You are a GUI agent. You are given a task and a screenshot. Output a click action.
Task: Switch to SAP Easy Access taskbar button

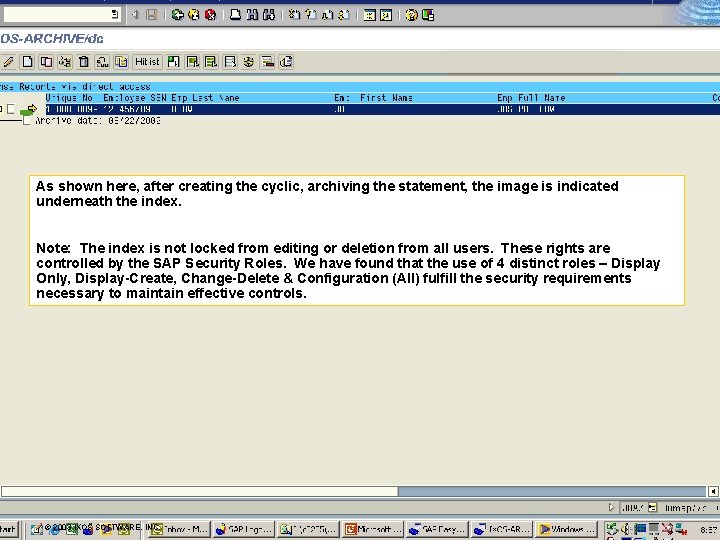[437, 529]
